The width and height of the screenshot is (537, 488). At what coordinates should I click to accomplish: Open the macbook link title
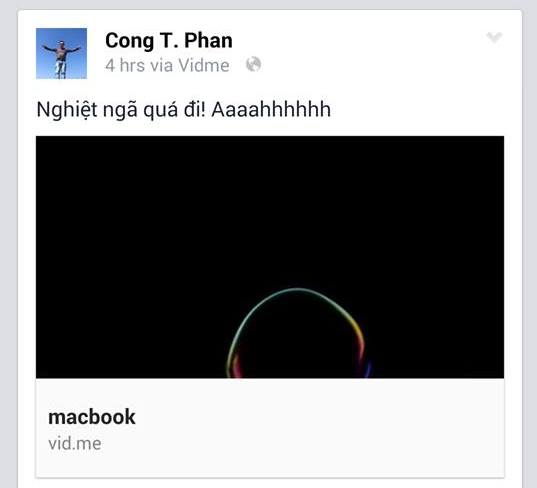(x=92, y=417)
